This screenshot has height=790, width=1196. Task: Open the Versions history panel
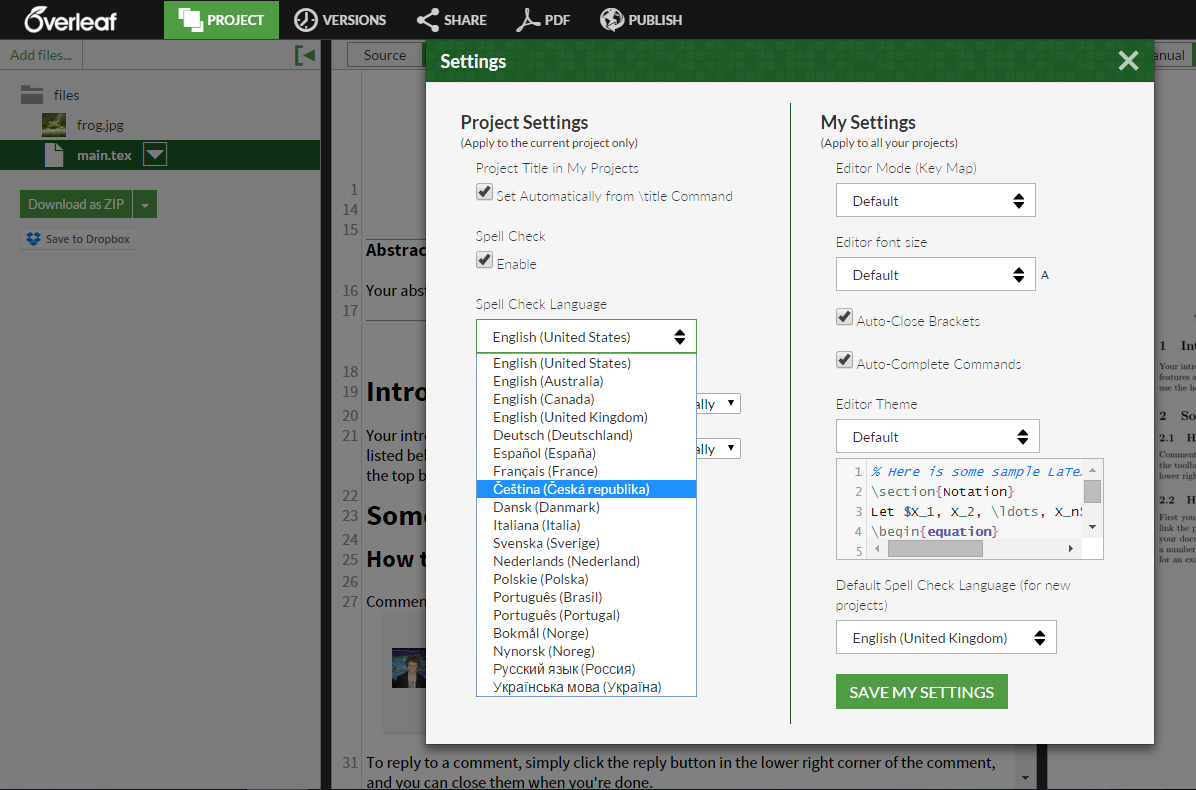click(340, 19)
